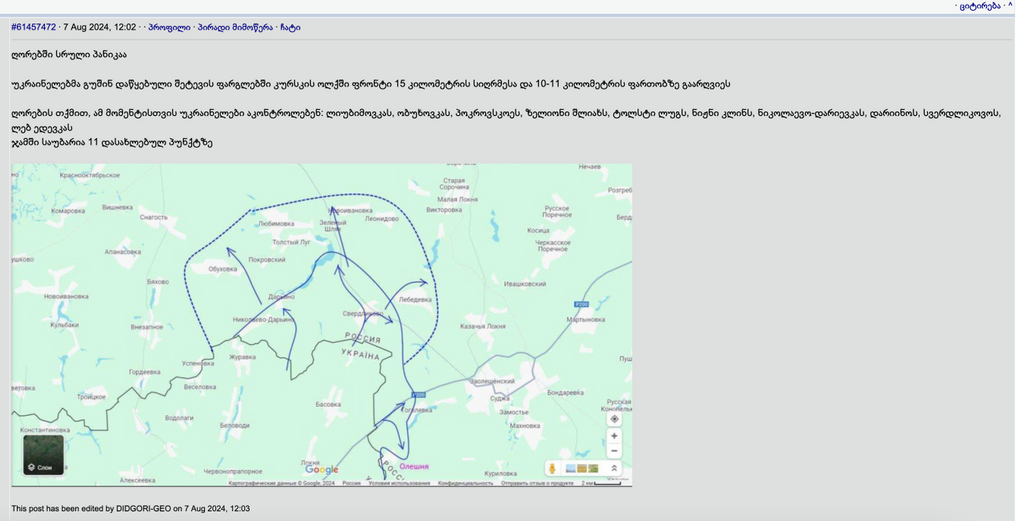The width and height of the screenshot is (1024, 521).
Task: Click the Басовка label on the map
Action: [328, 405]
